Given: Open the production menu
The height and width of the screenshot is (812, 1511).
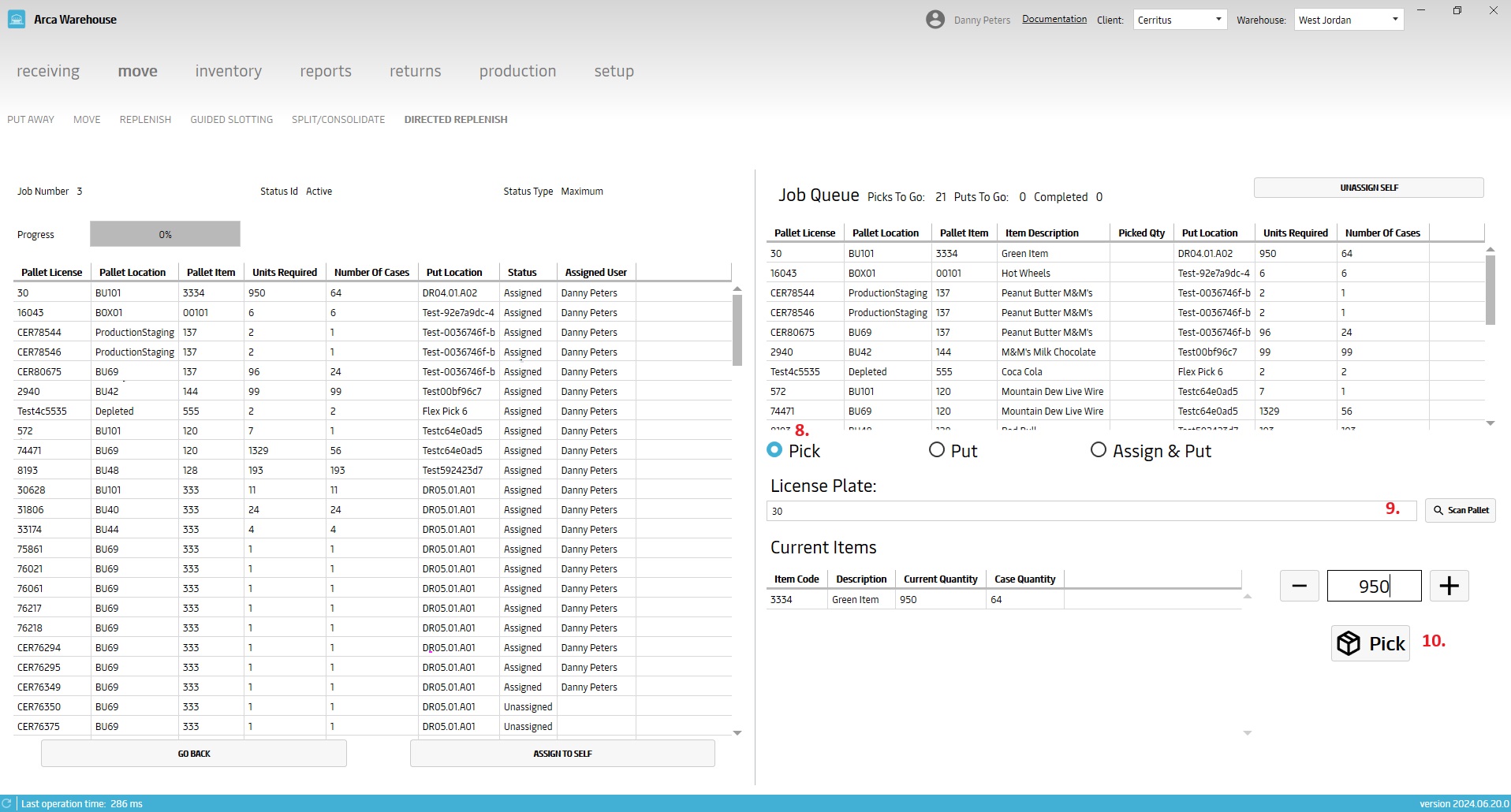Looking at the screenshot, I should tap(518, 71).
